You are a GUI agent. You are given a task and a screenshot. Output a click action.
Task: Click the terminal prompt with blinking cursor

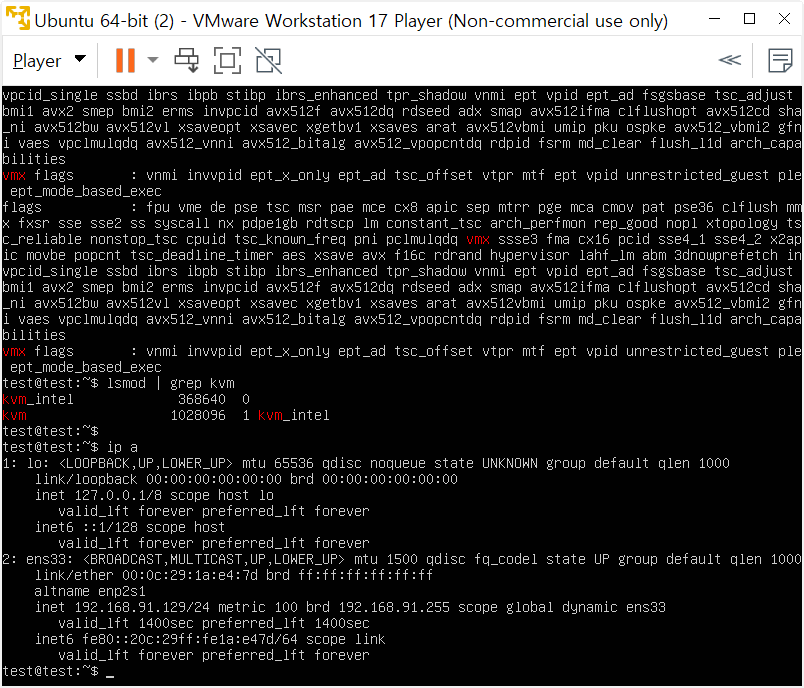[x=58, y=671]
